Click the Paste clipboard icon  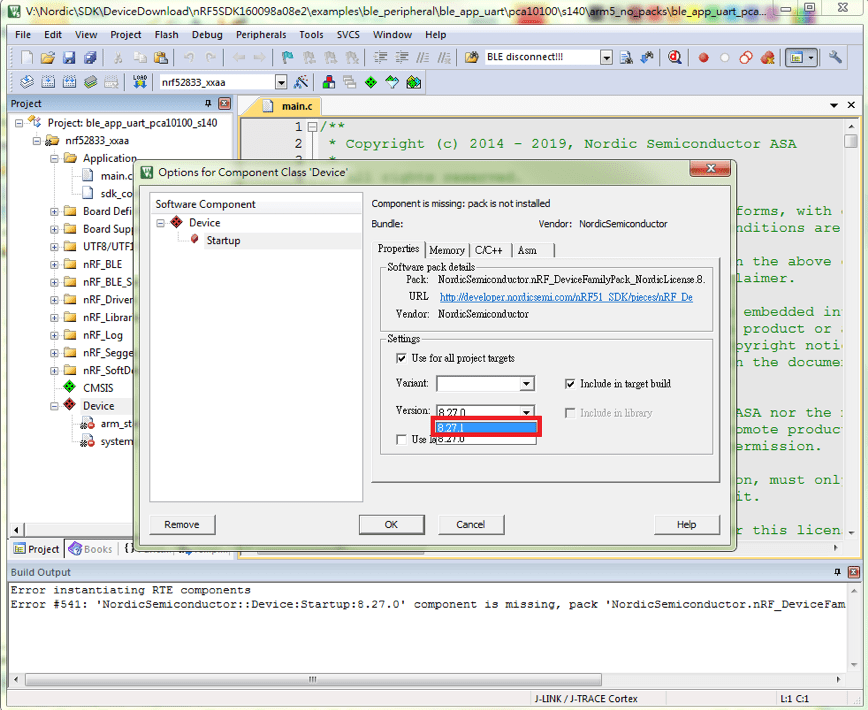161,57
